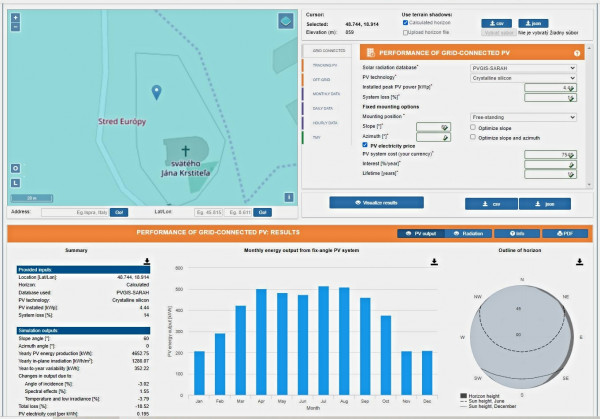The width and height of the screenshot is (600, 419).
Task: Click the blue location marker pin
Action: tap(157, 93)
